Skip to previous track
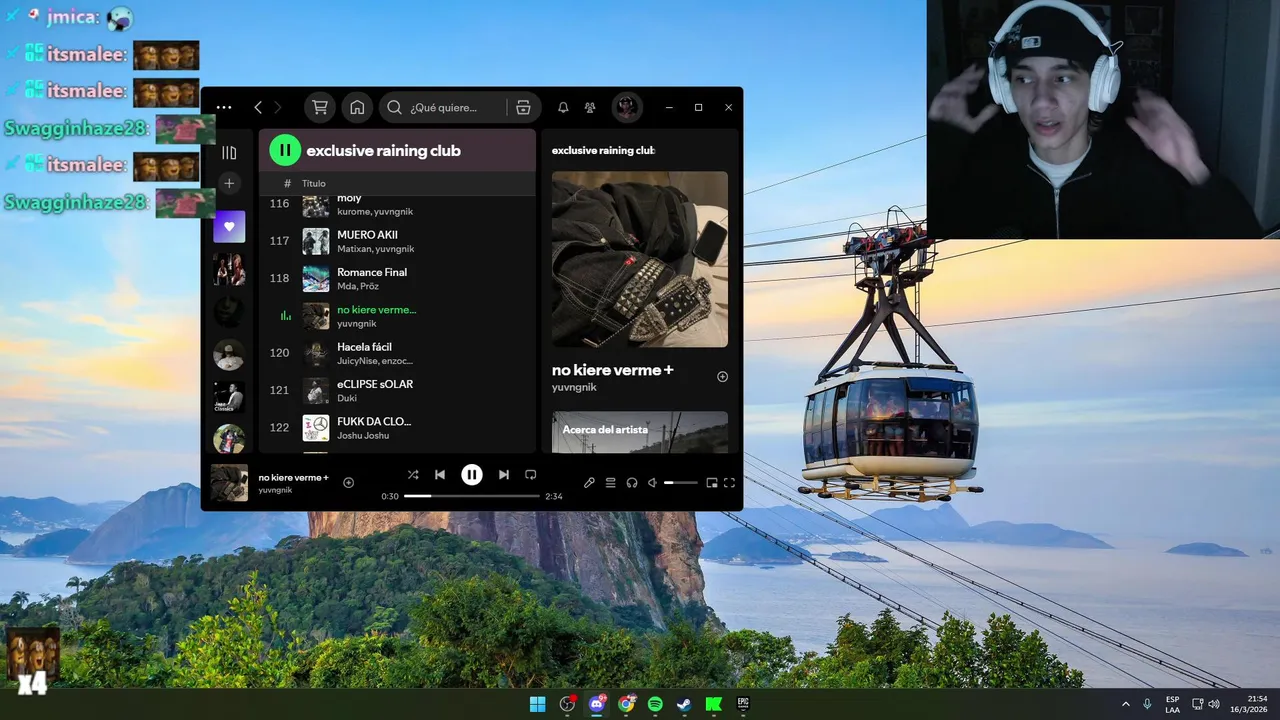The image size is (1280, 720). [440, 475]
